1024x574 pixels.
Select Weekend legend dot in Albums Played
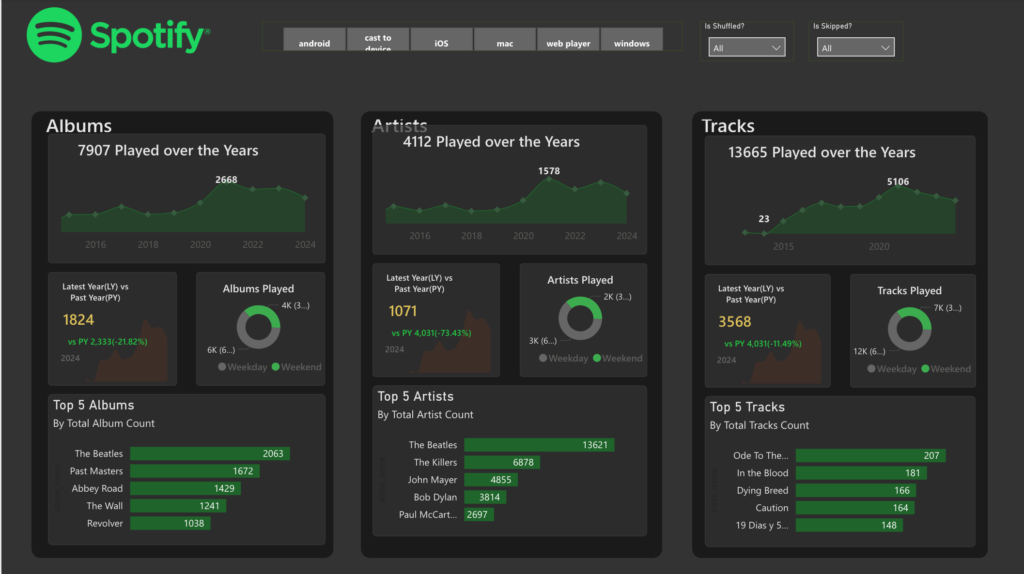tap(275, 367)
